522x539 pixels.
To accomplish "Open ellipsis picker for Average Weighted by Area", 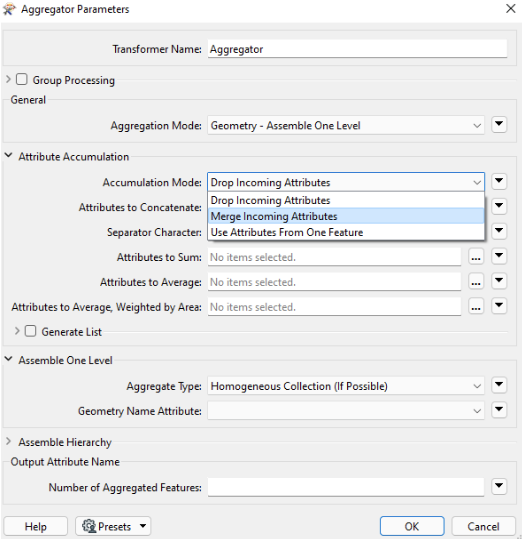I will 476,307.
